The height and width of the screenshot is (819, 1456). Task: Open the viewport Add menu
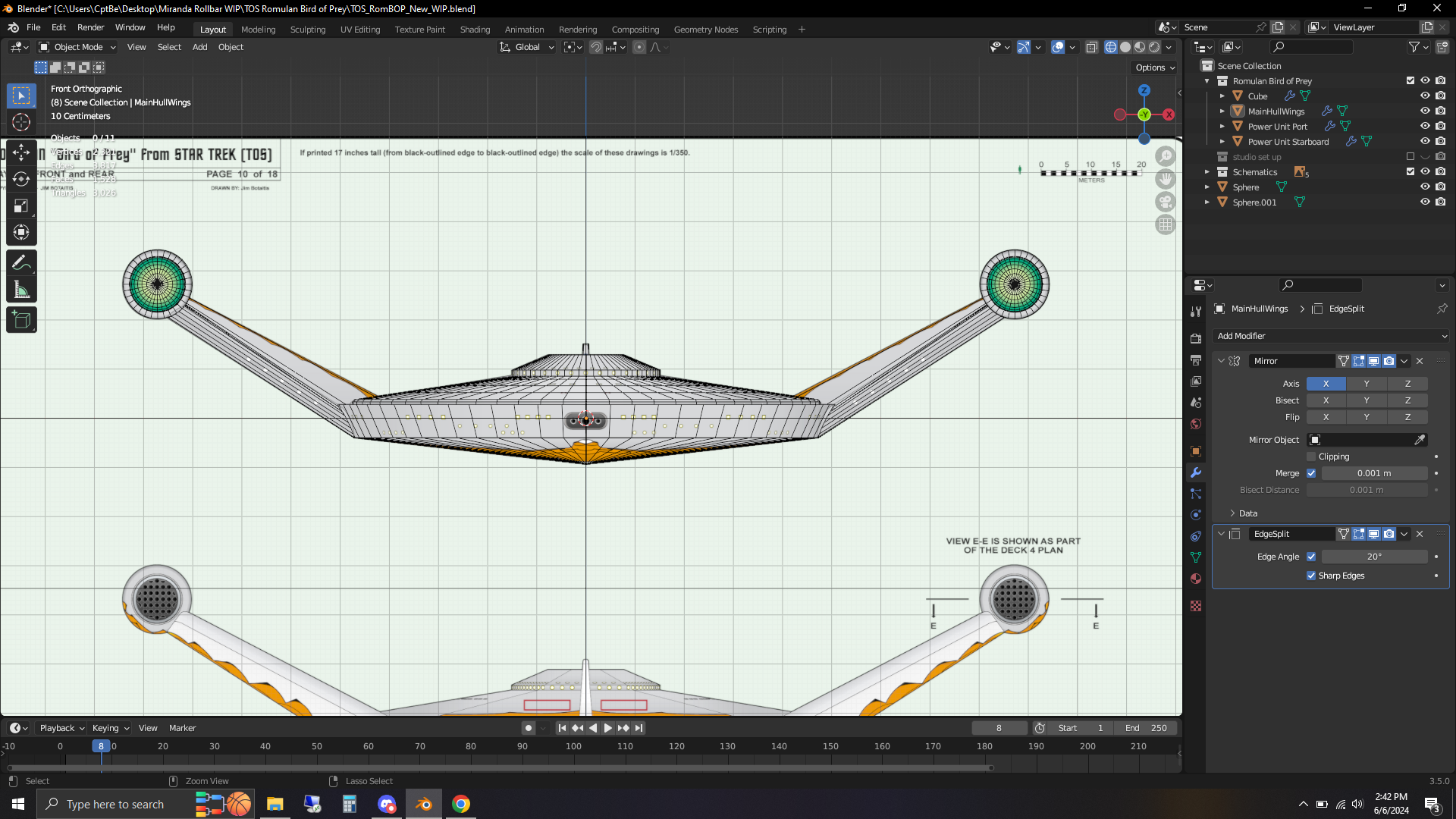pyautogui.click(x=199, y=47)
